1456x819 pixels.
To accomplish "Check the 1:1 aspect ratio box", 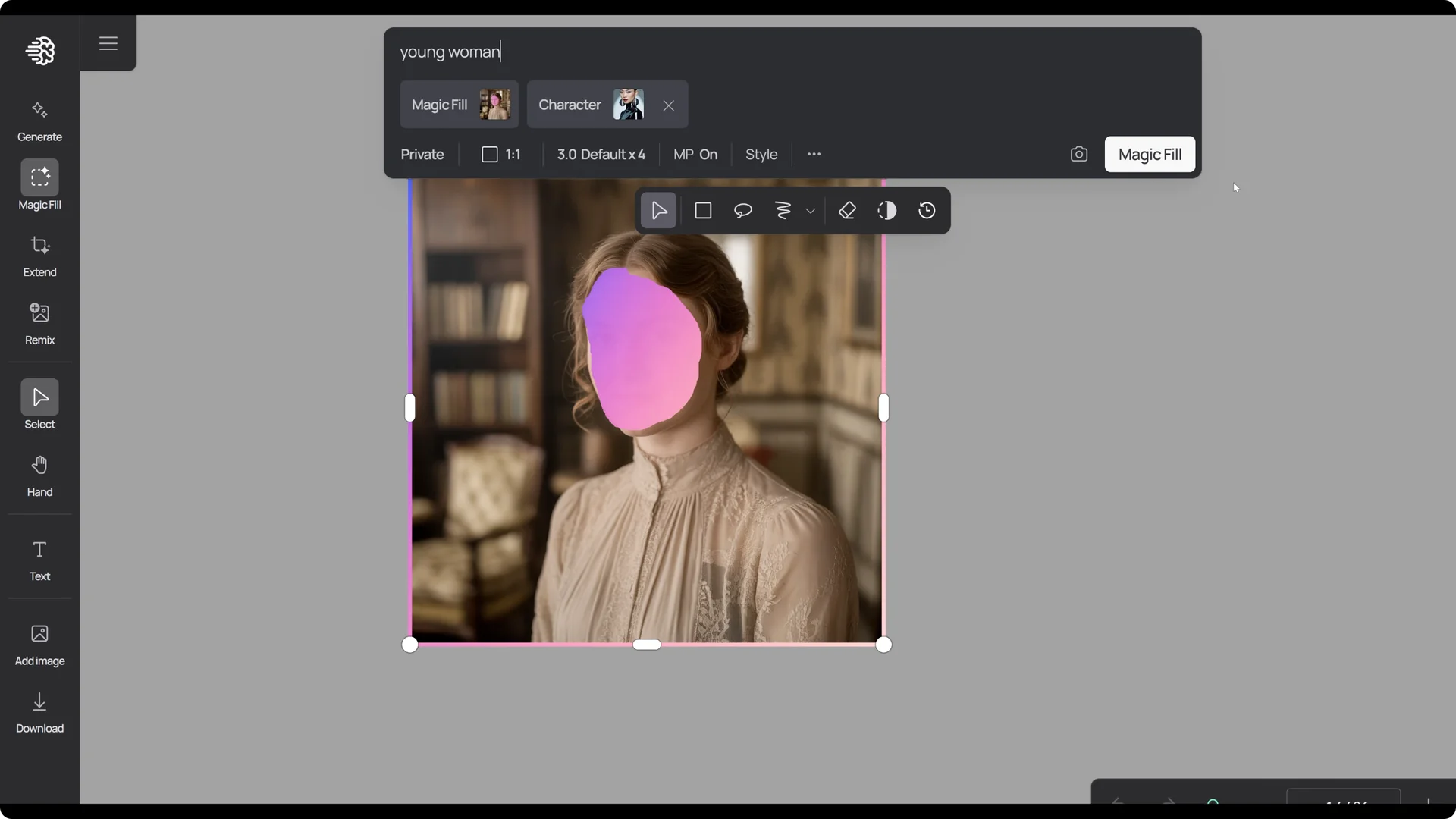I will coord(489,154).
